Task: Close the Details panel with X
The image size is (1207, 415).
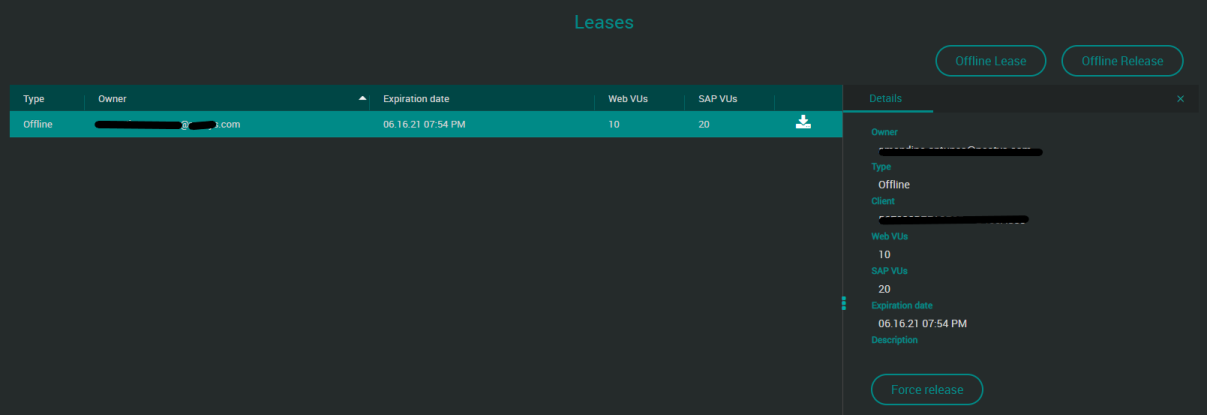Action: [x=1180, y=99]
